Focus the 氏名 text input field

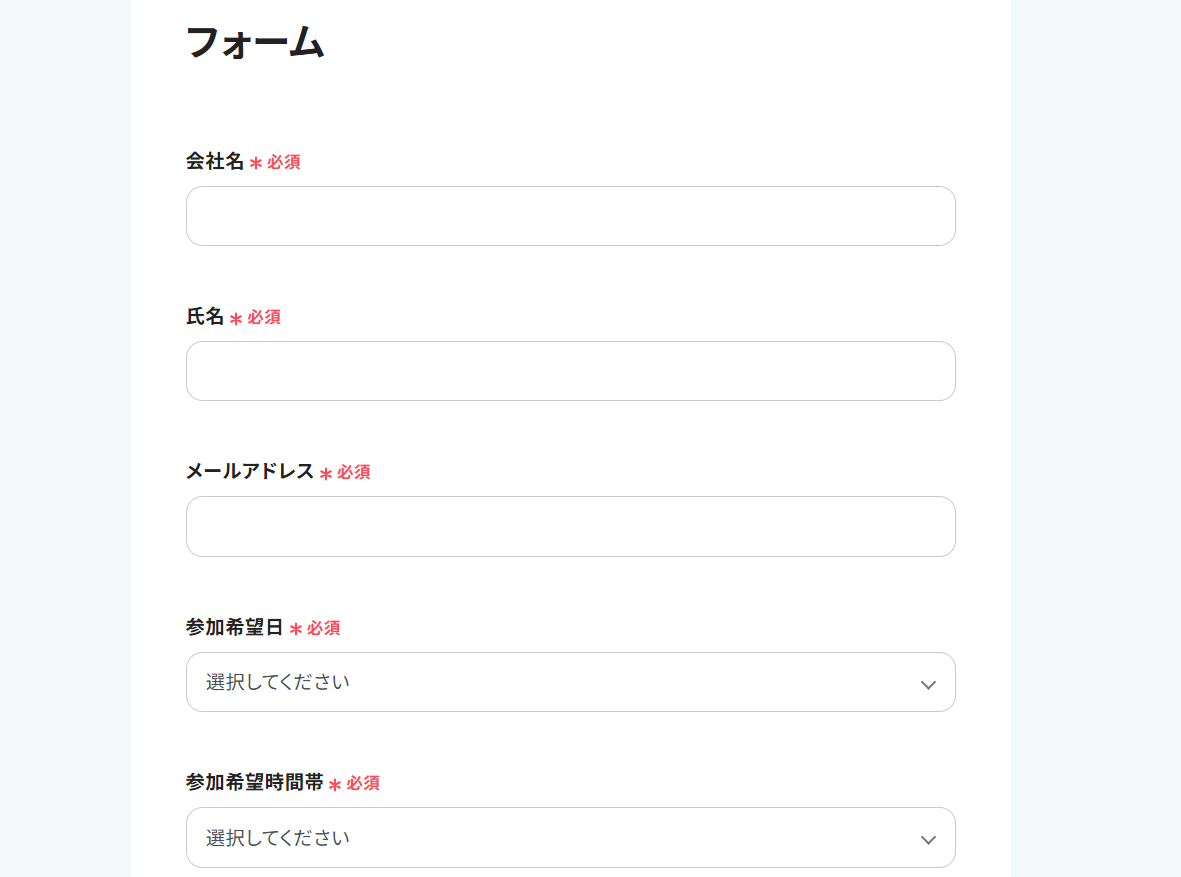(570, 371)
